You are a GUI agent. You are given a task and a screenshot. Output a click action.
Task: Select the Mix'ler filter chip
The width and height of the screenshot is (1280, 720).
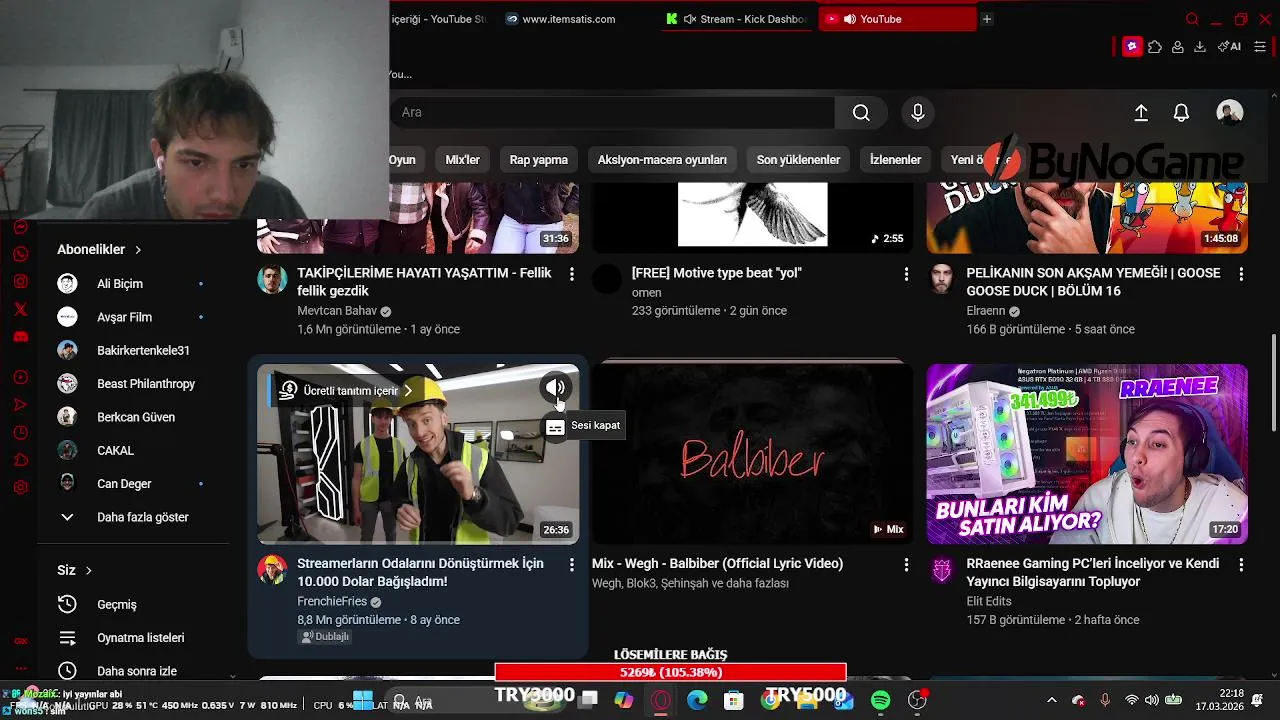462,160
